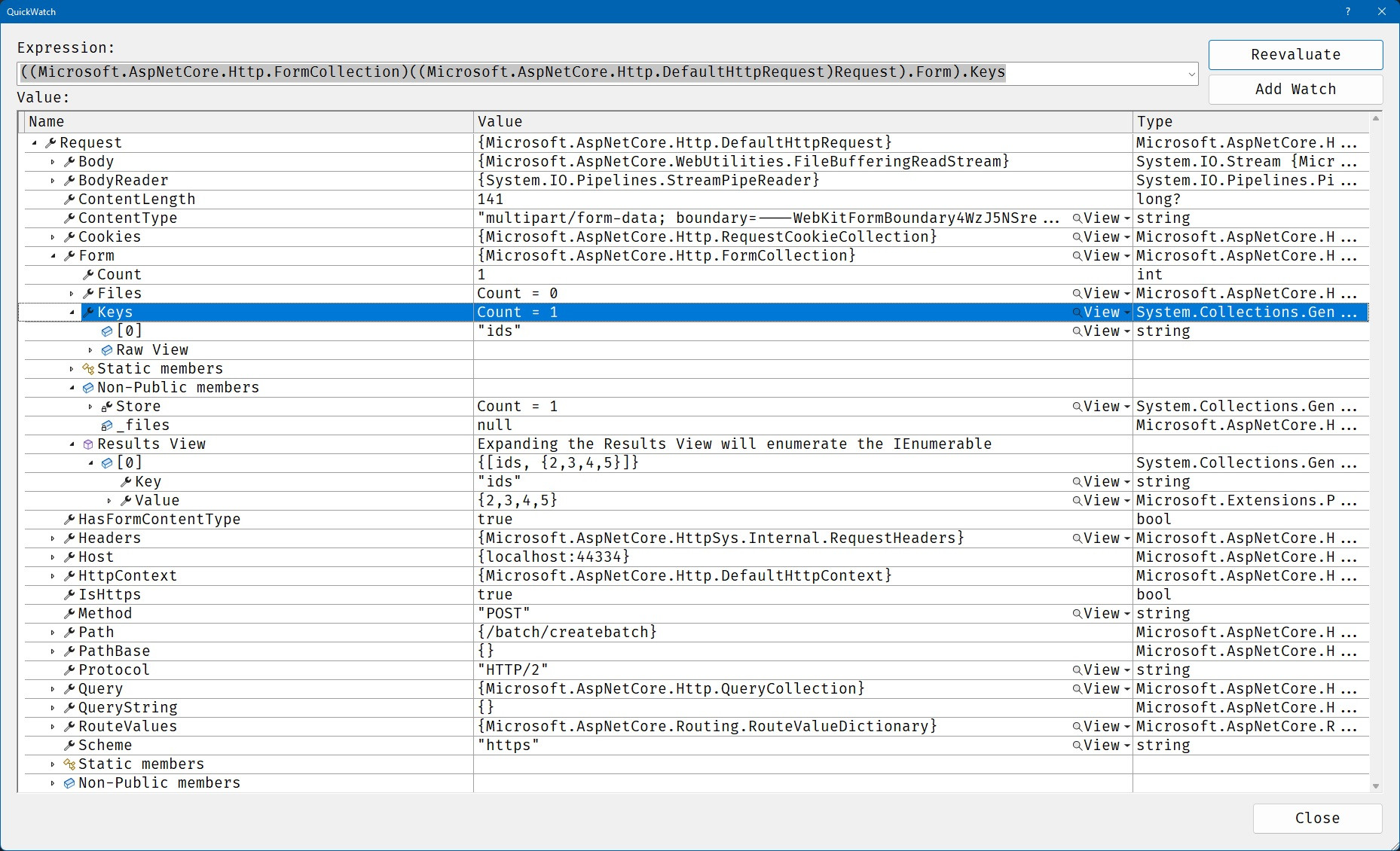The width and height of the screenshot is (1400, 851).
Task: Expand bottom Non-Public members under Request
Action: tap(53, 783)
